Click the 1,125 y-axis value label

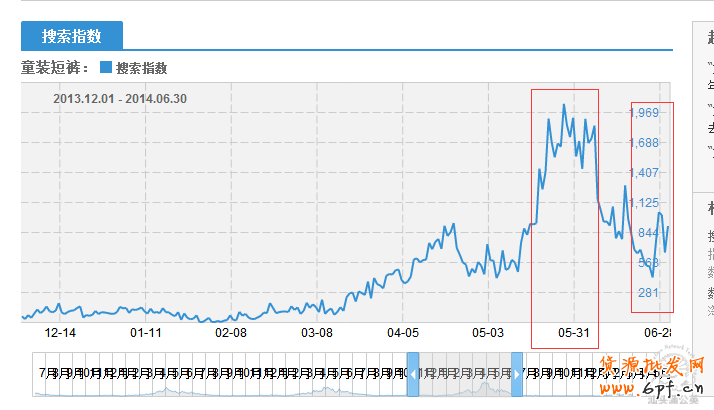(643, 203)
